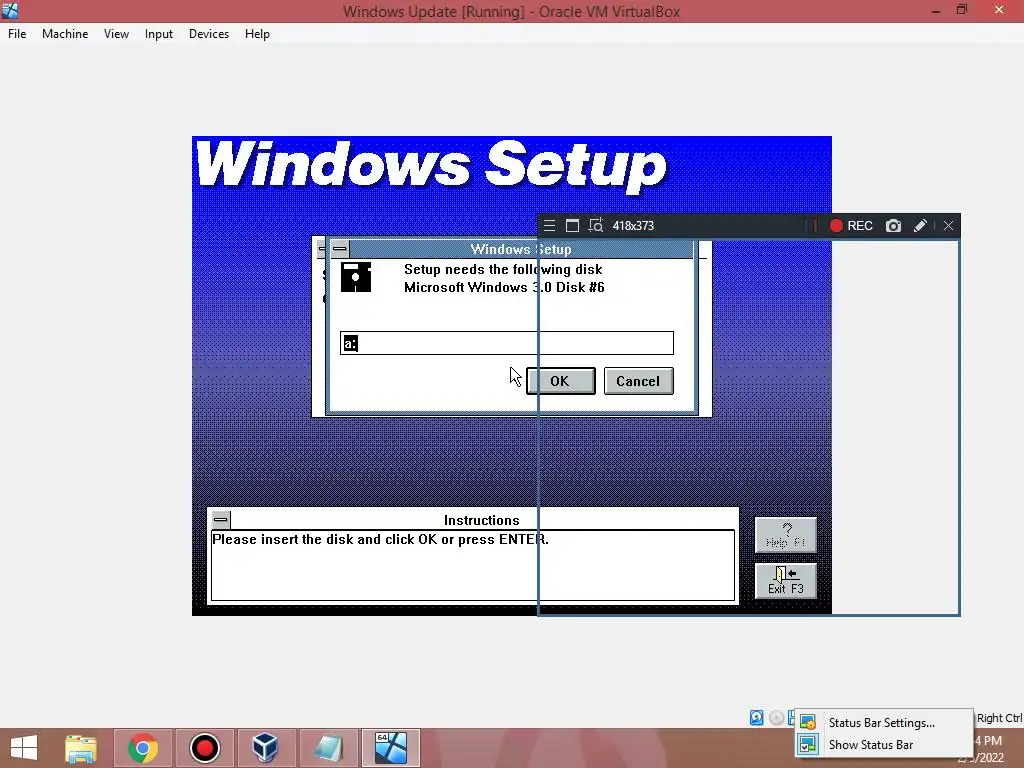Open the Windows Start button
The width and height of the screenshot is (1024, 768).
24,748
